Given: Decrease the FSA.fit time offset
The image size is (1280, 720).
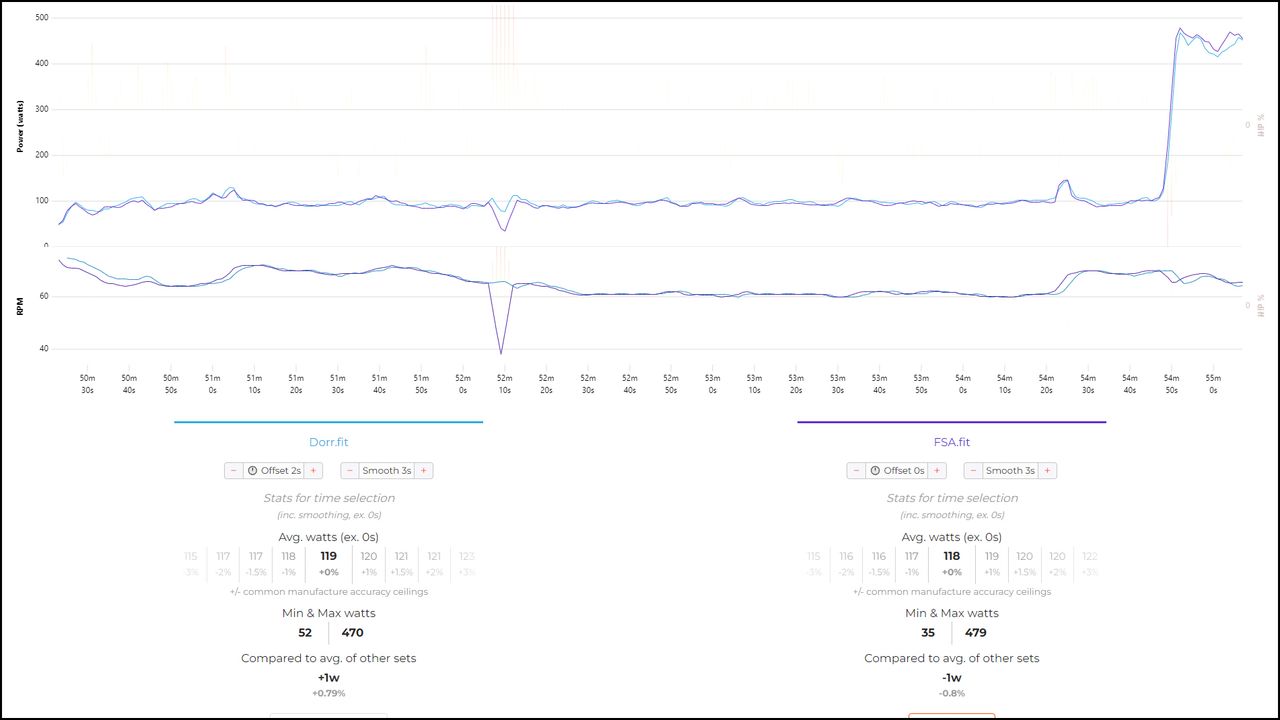Looking at the screenshot, I should (856, 470).
